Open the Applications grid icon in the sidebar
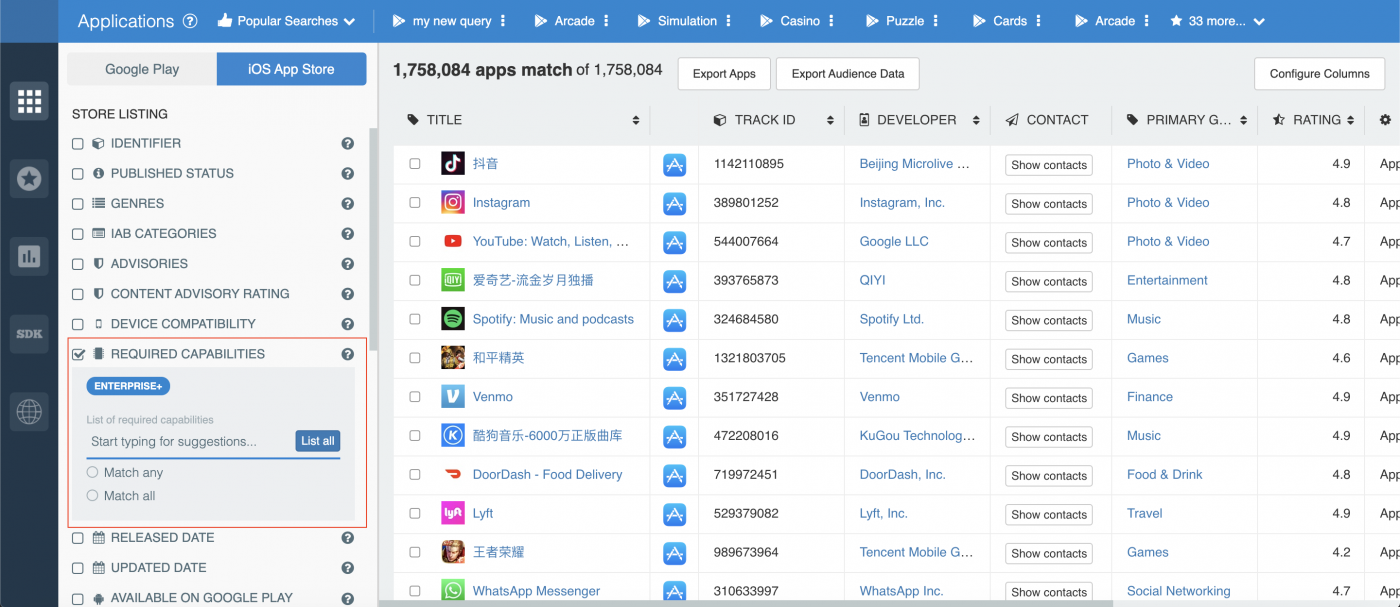This screenshot has height=607, width=1400. [29, 100]
